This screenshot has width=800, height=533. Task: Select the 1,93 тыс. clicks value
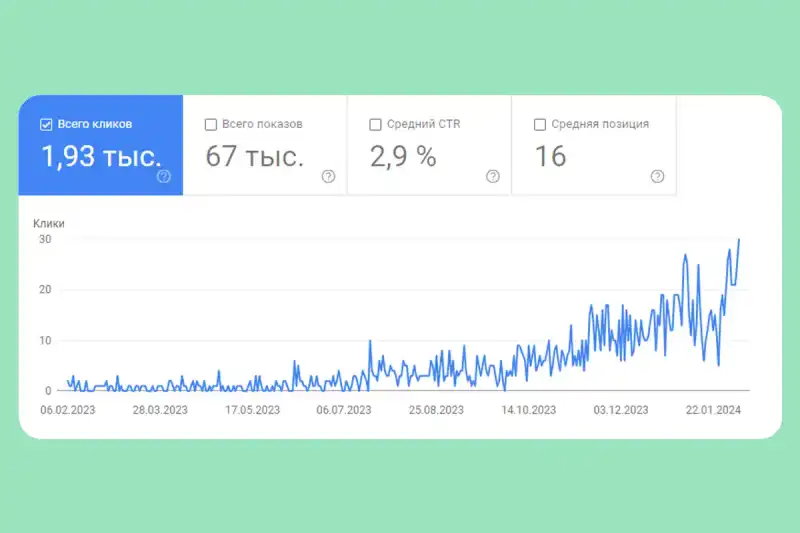(x=100, y=156)
